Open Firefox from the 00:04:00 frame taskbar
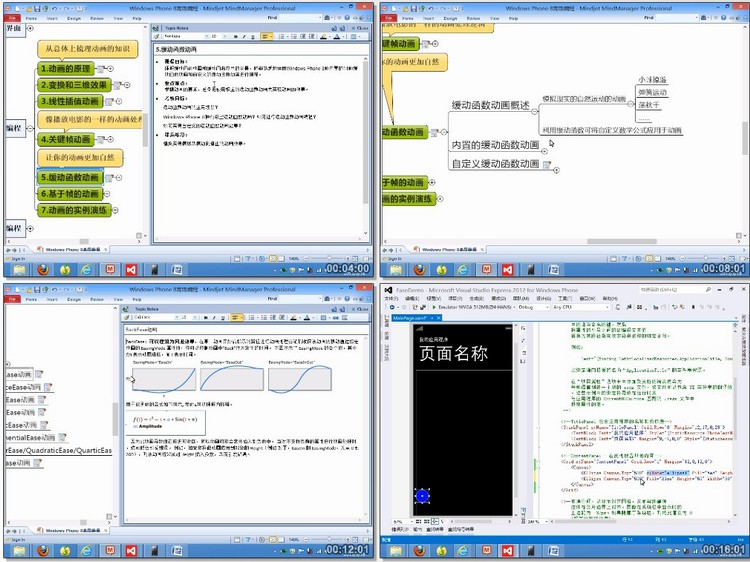This screenshot has height=562, width=750. click(43, 270)
